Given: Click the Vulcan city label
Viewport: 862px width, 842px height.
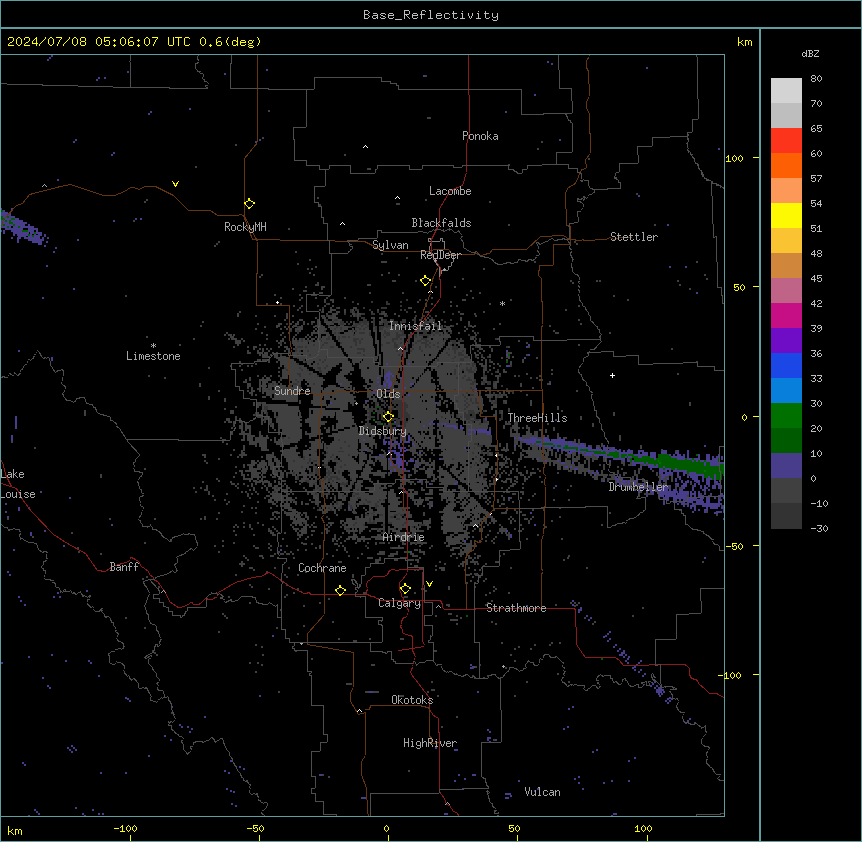Looking at the screenshot, I should [543, 792].
